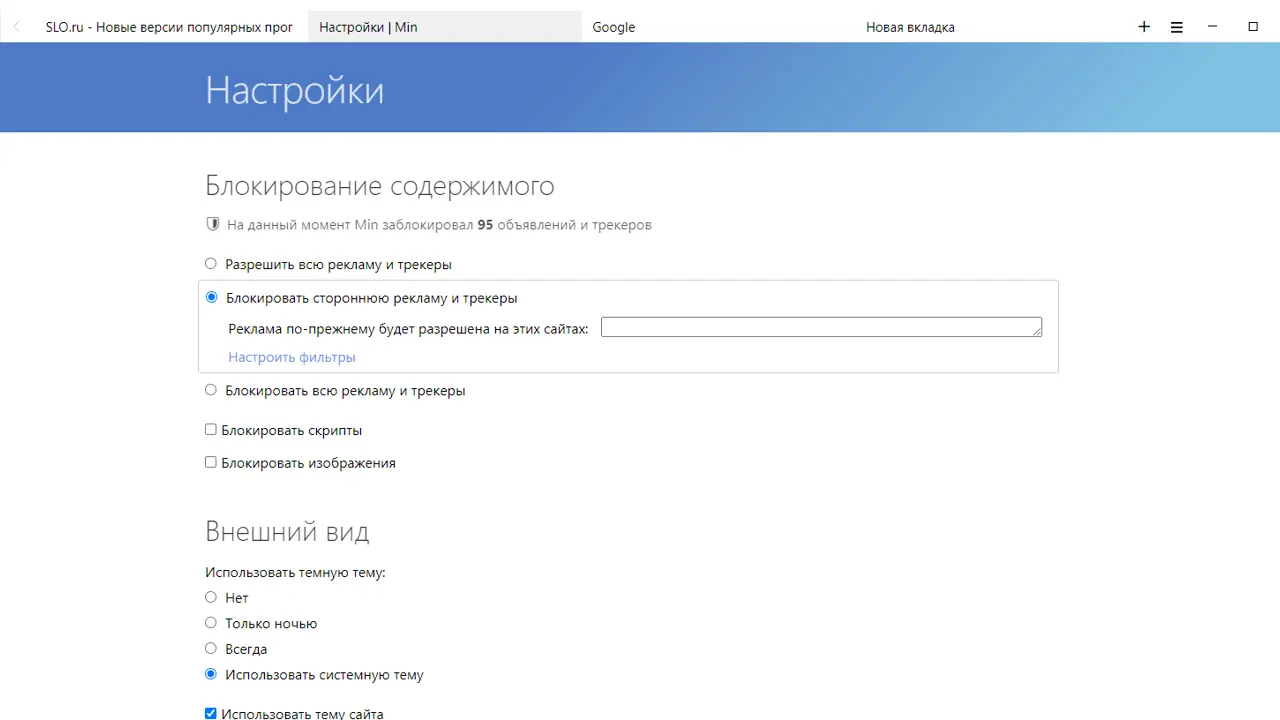The width and height of the screenshot is (1280, 720).
Task: Set dark theme to Всегда
Action: click(211, 648)
